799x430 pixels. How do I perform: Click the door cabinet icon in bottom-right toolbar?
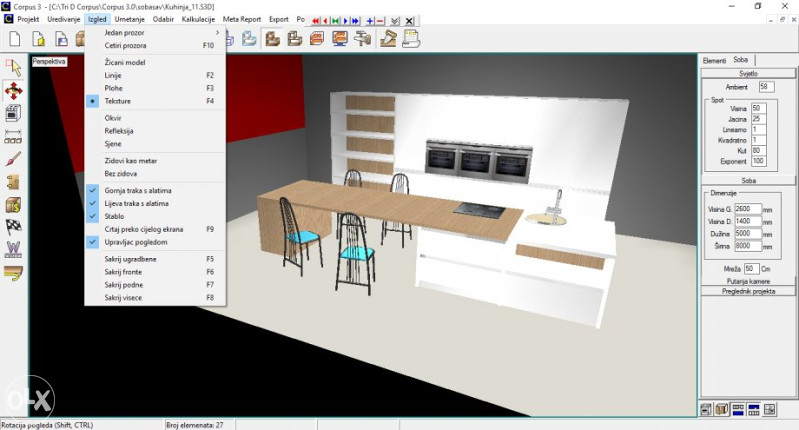[x=722, y=409]
